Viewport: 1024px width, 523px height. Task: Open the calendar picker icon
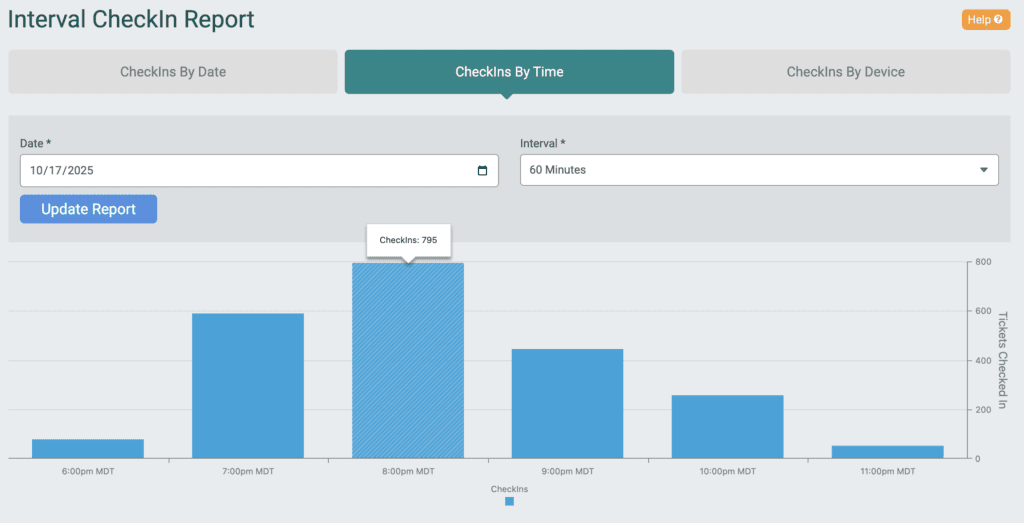(482, 170)
